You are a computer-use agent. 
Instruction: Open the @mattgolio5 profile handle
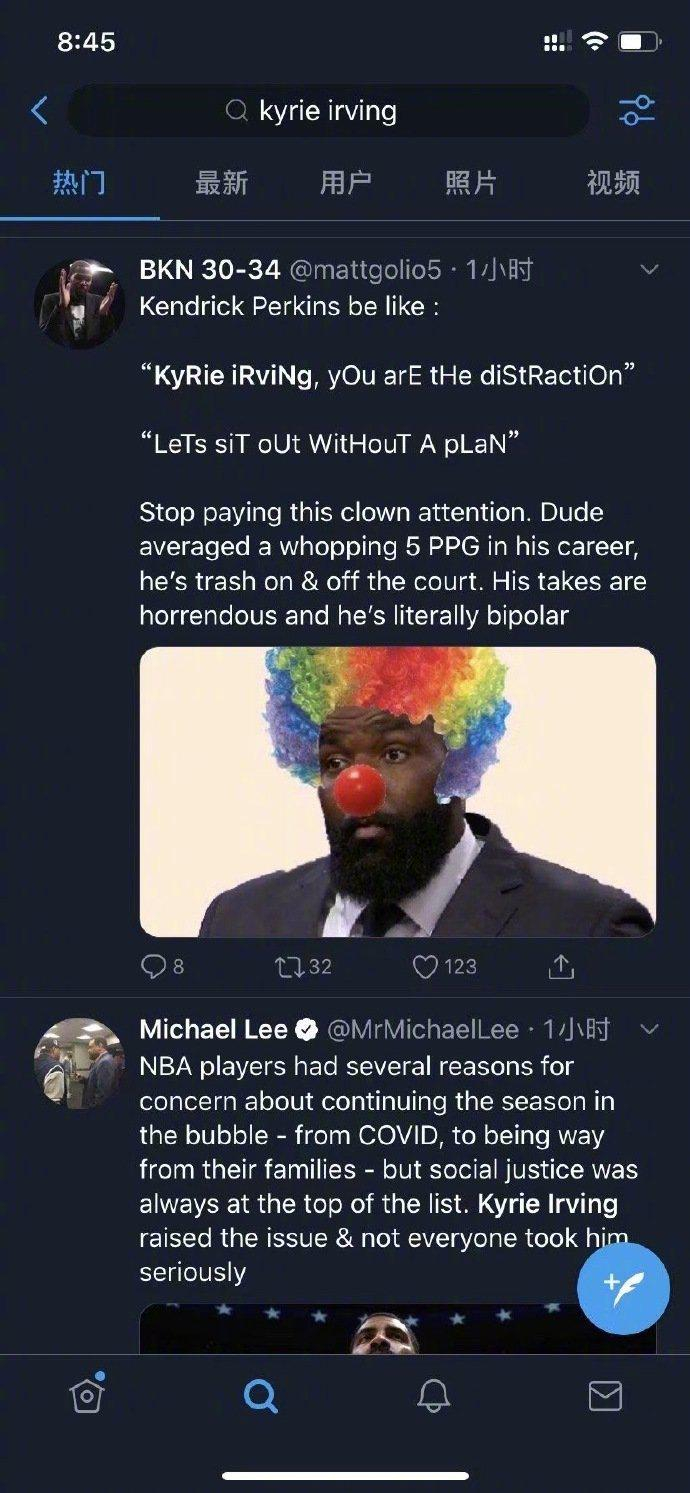pos(365,270)
